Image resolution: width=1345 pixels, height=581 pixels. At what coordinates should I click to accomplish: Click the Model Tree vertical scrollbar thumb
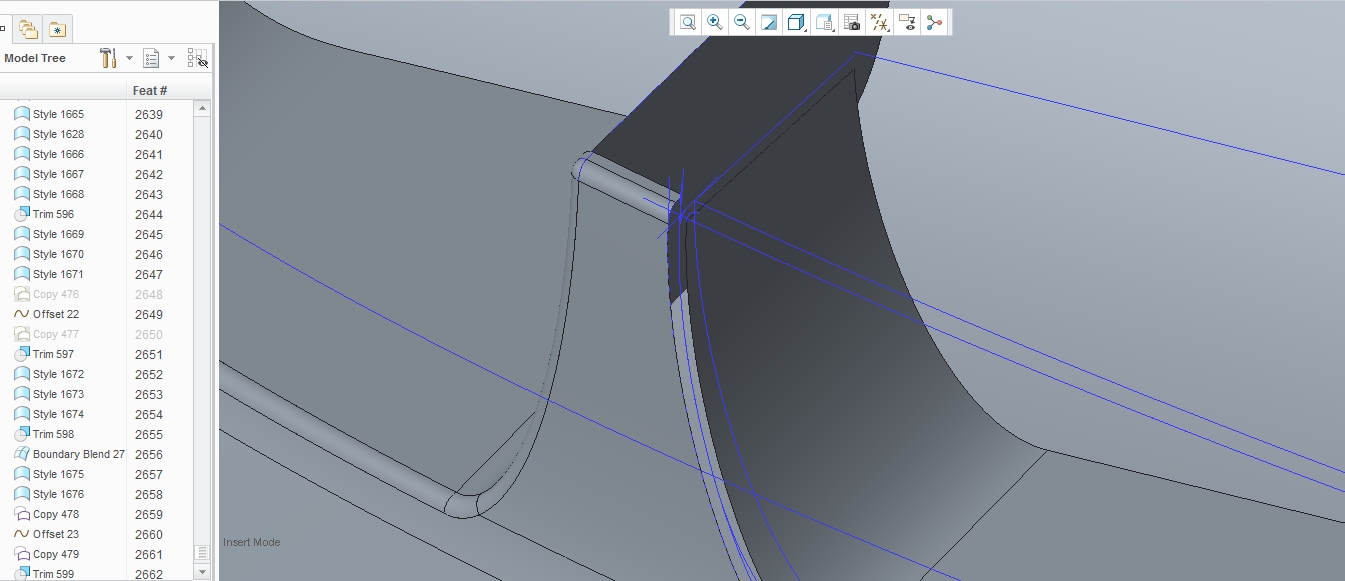click(x=202, y=552)
